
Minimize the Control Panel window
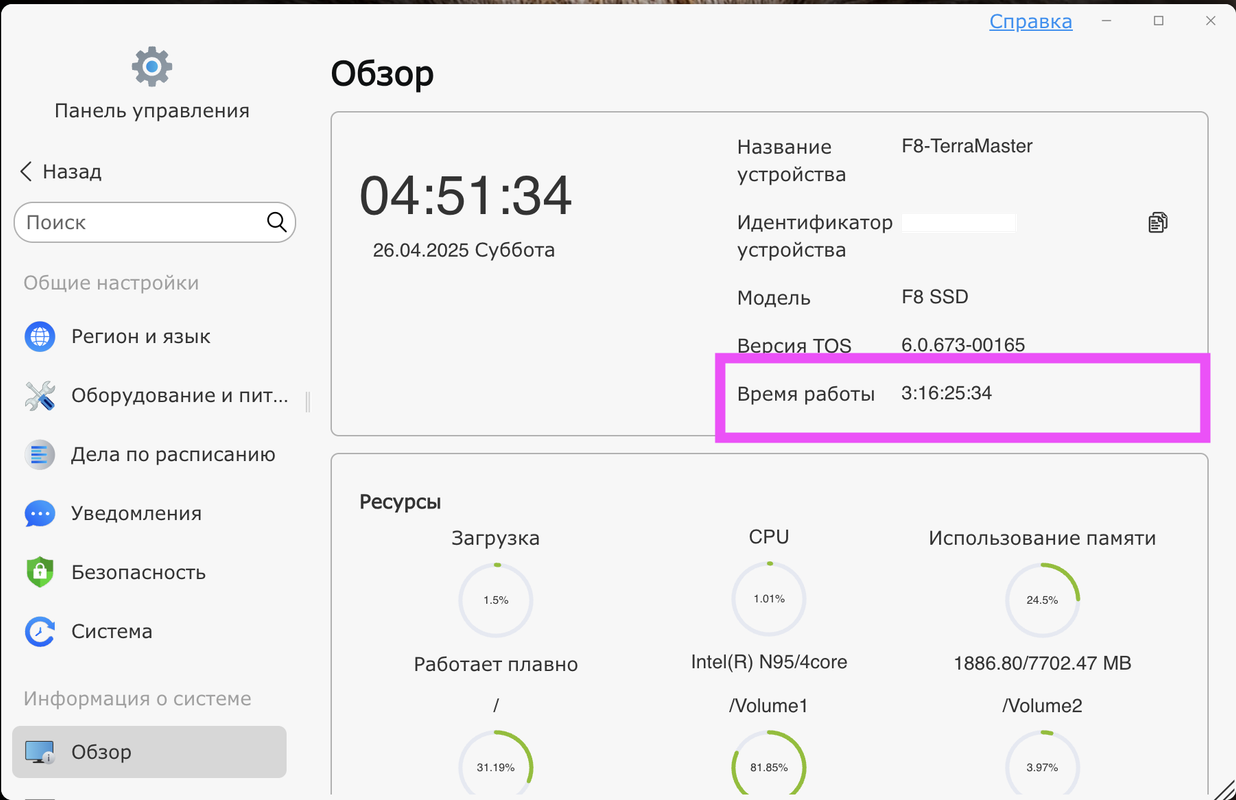pyautogui.click(x=1107, y=21)
